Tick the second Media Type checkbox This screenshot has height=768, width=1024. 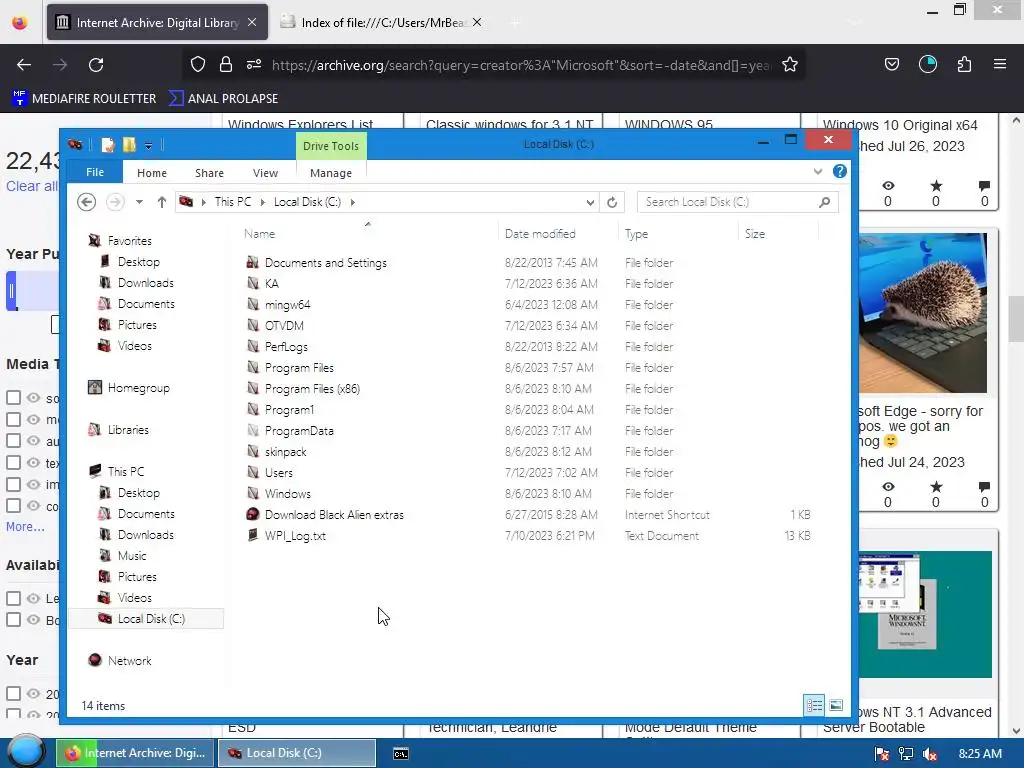(x=13, y=419)
